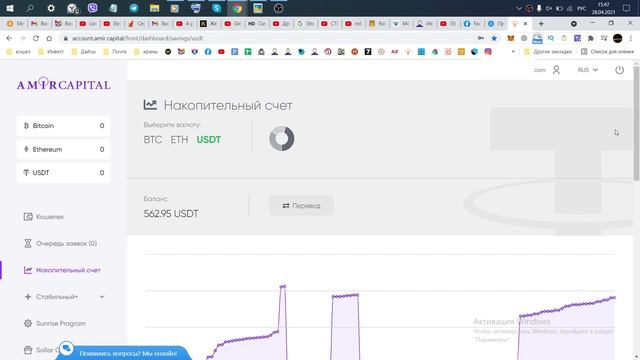Open the Windows Start menu
Viewport: 640px width, 360px height.
coord(10,8)
